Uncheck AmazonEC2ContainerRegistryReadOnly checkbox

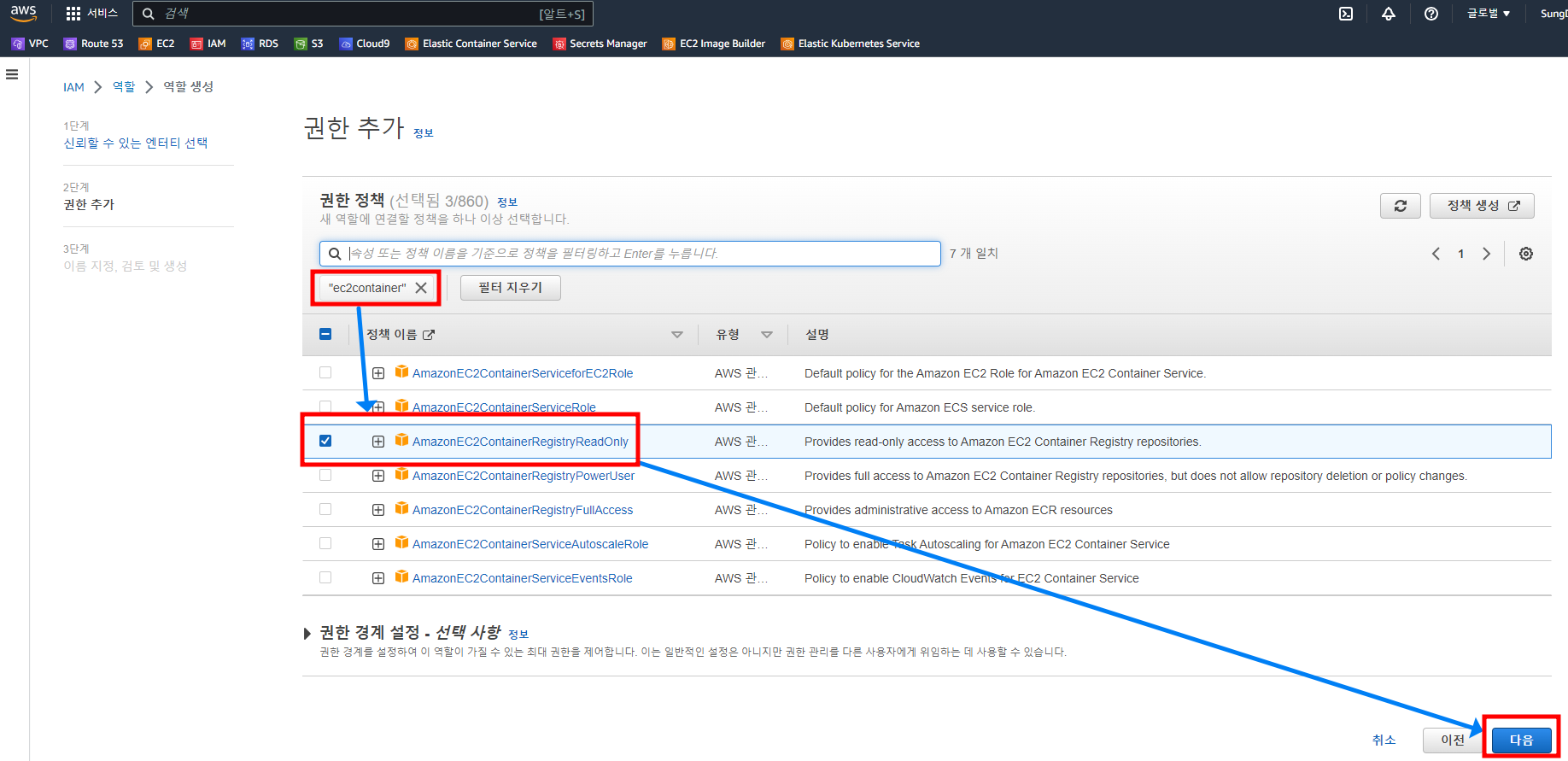tap(325, 441)
